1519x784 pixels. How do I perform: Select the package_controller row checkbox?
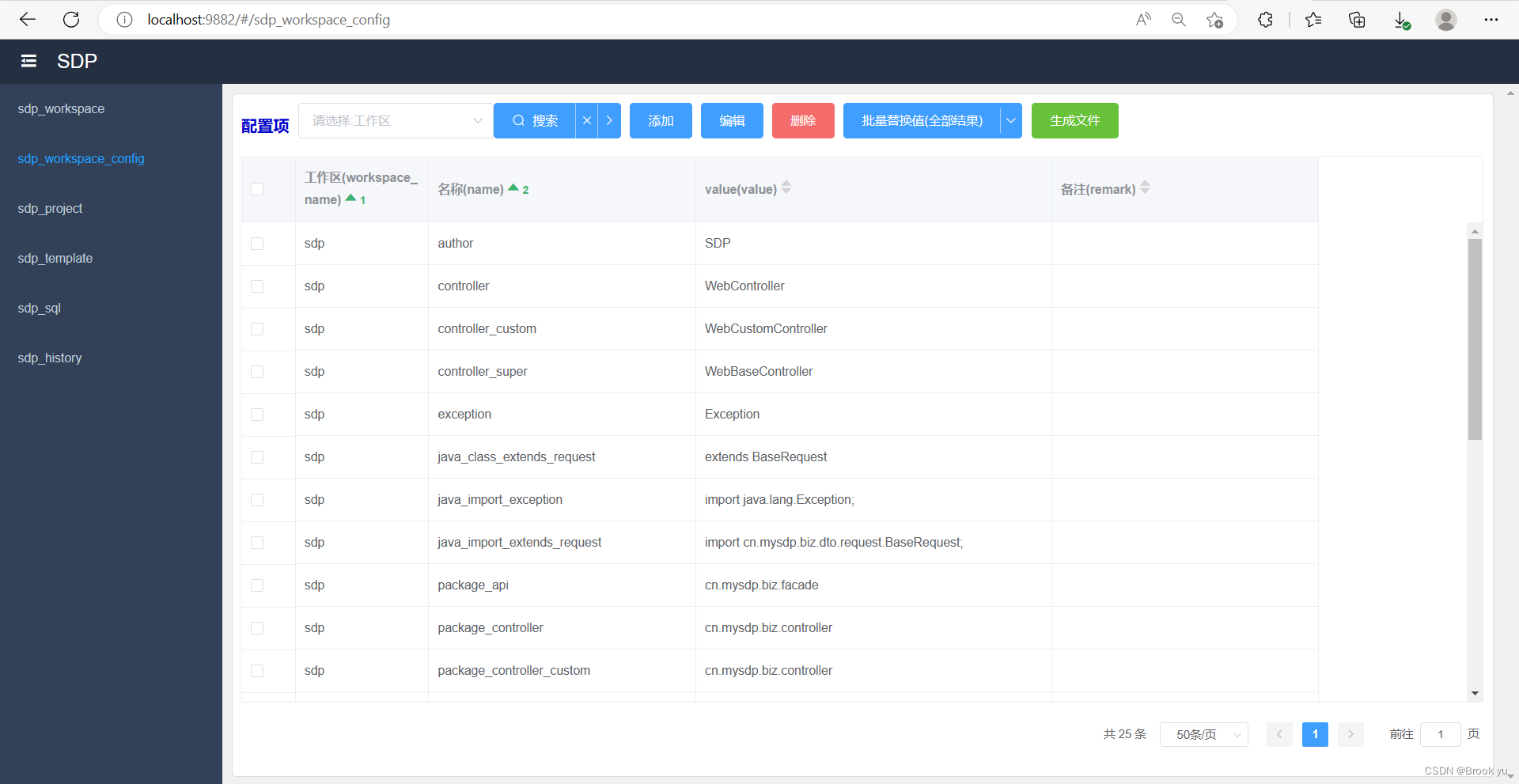(x=257, y=628)
